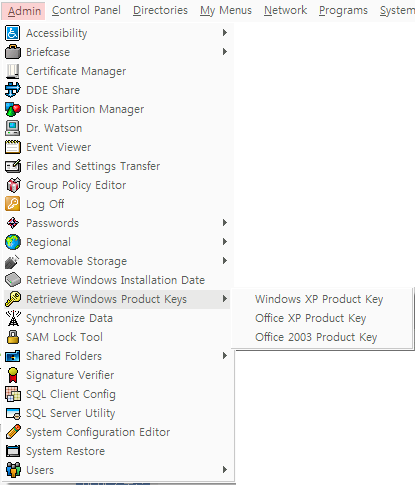Expand the Users submenu arrow
Screen dimensions: 415x485
pyautogui.click(x=225, y=470)
